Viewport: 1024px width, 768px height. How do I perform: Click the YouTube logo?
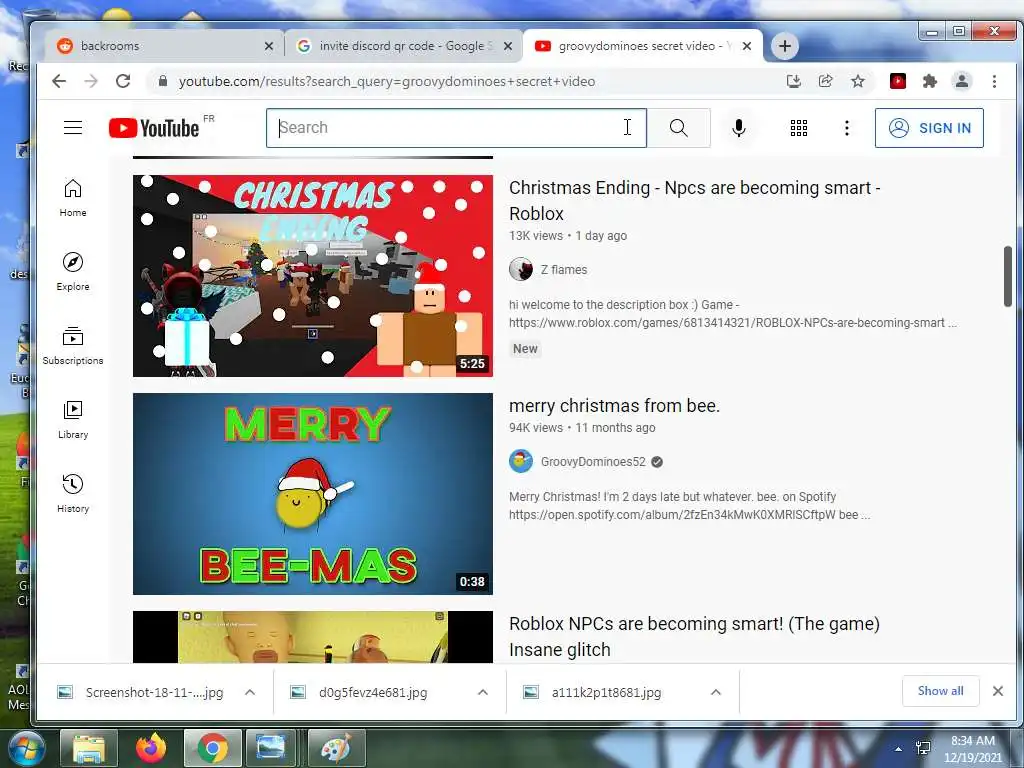pos(154,128)
